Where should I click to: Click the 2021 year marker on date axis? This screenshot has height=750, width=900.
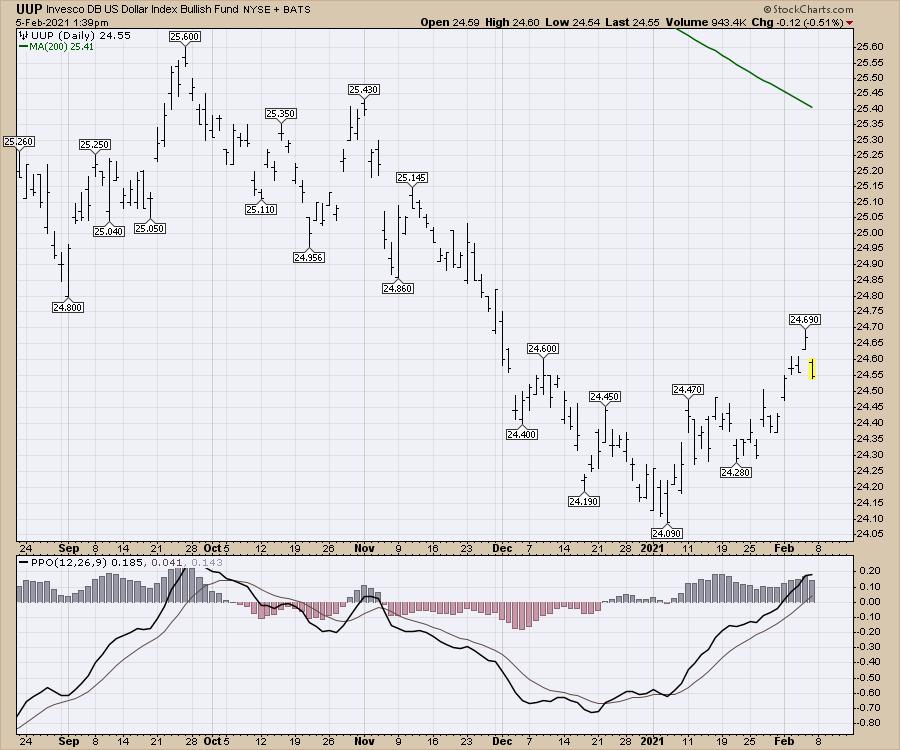point(652,549)
